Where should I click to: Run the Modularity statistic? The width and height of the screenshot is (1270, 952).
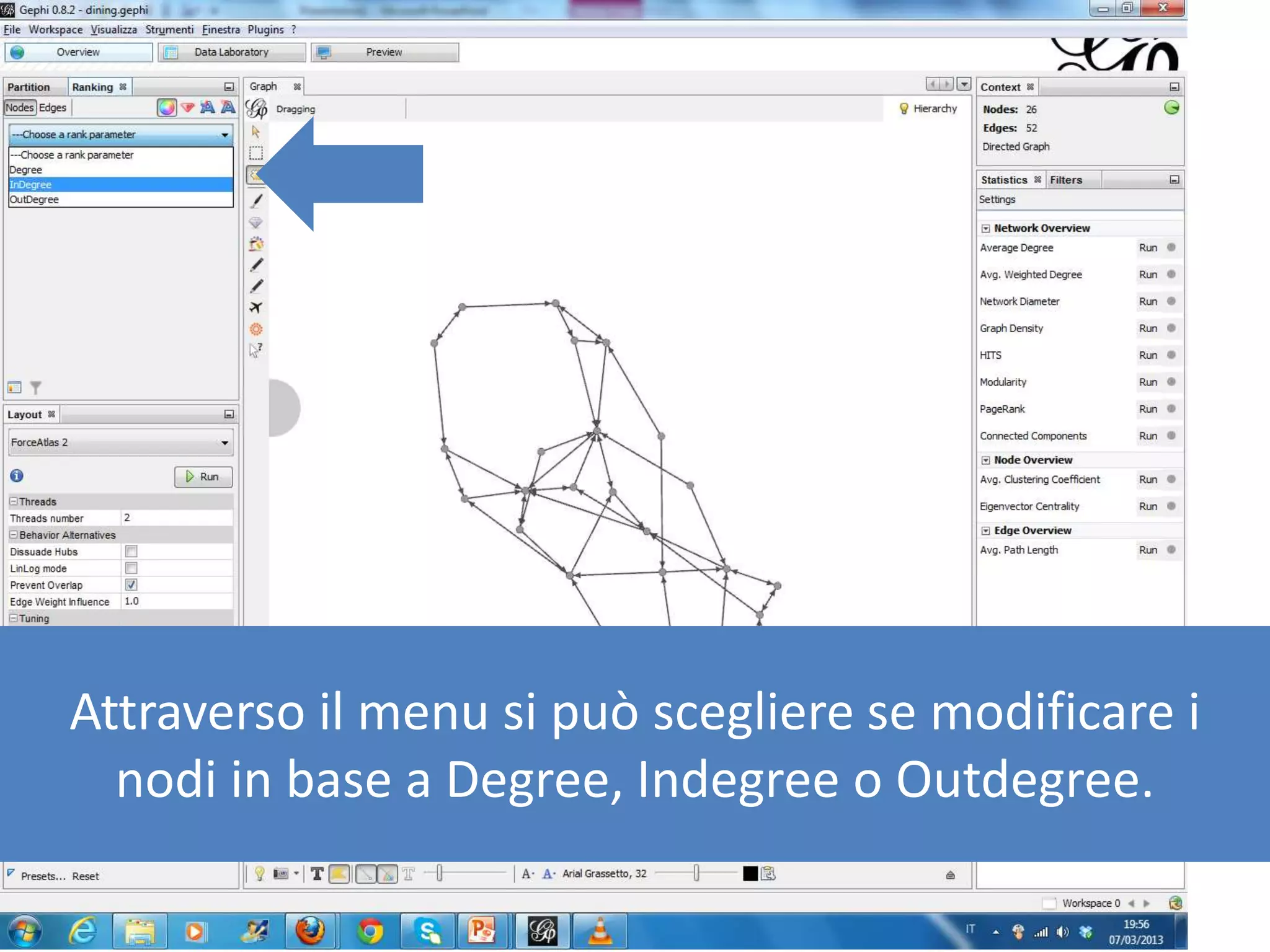click(x=1148, y=382)
